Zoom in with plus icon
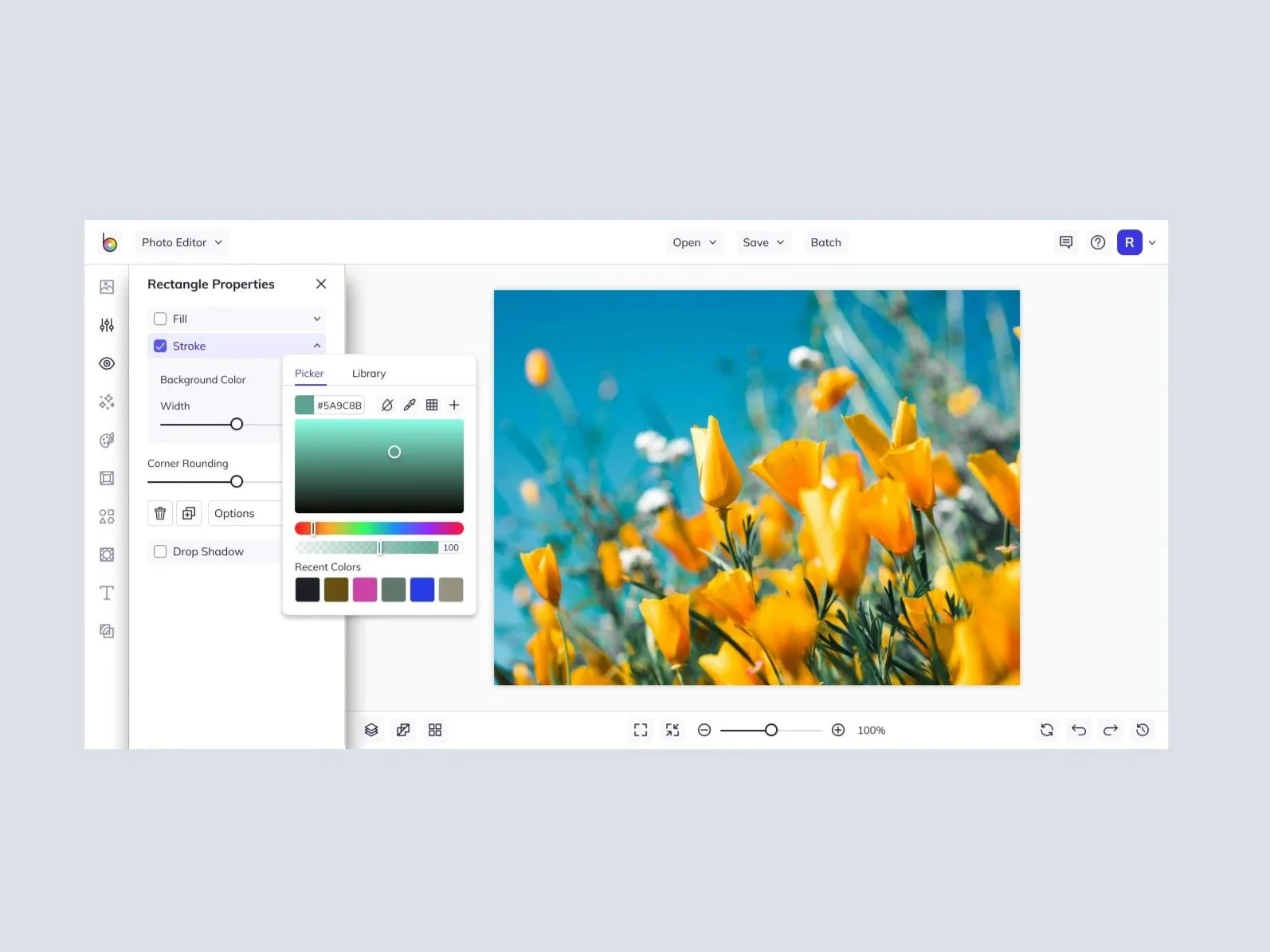This screenshot has height=952, width=1270. point(838,730)
